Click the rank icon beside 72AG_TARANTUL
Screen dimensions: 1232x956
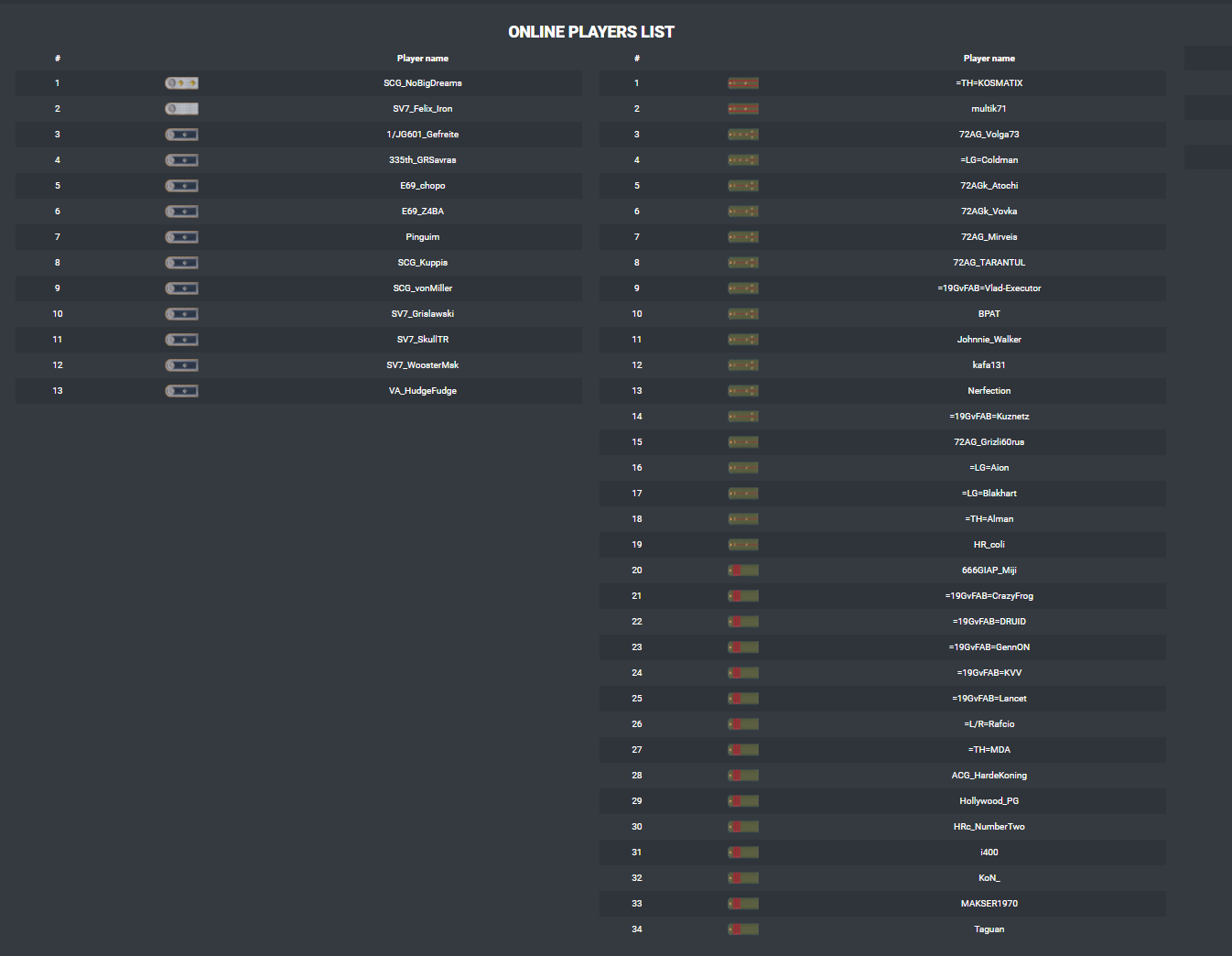click(x=743, y=263)
